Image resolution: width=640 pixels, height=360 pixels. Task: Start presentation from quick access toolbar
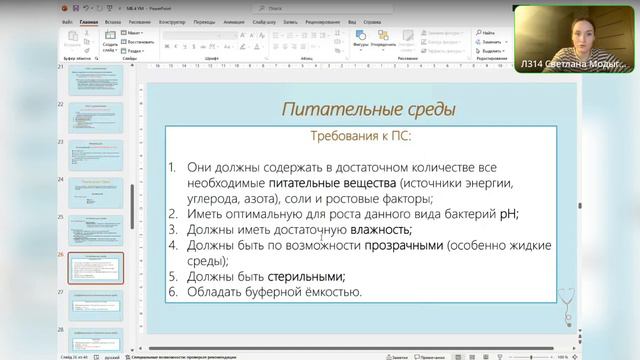[109, 8]
